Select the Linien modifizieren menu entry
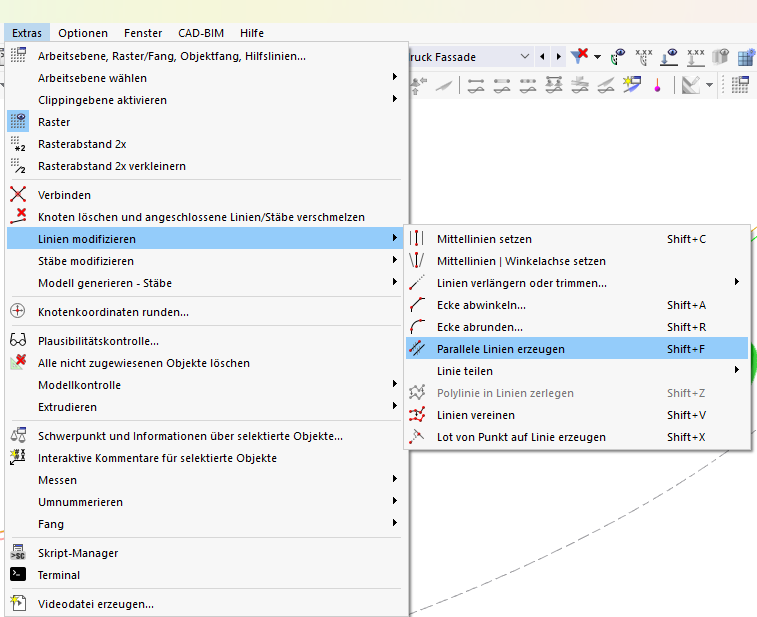757x617 pixels. [x=205, y=238]
